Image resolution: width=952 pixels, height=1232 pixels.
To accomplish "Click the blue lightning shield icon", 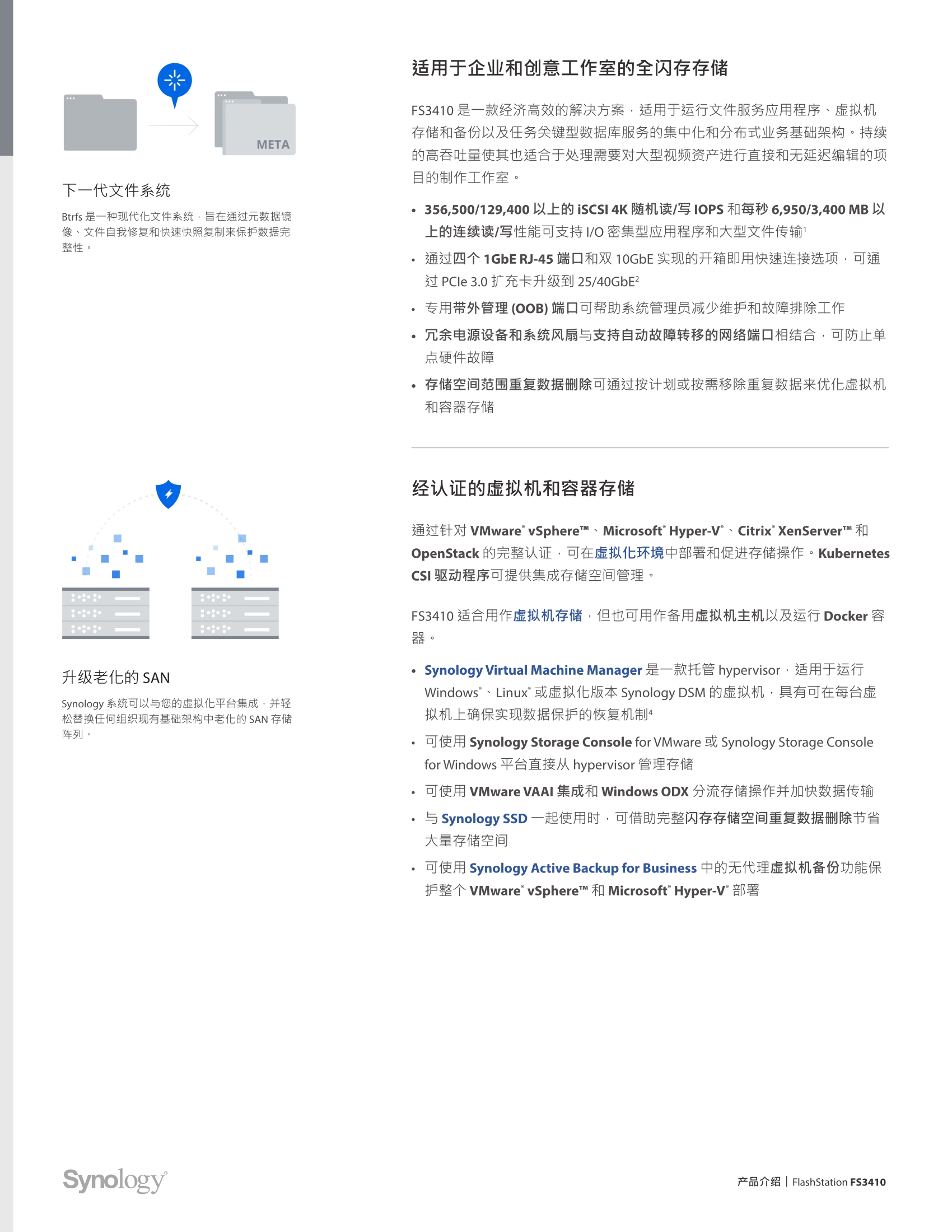I will (168, 494).
